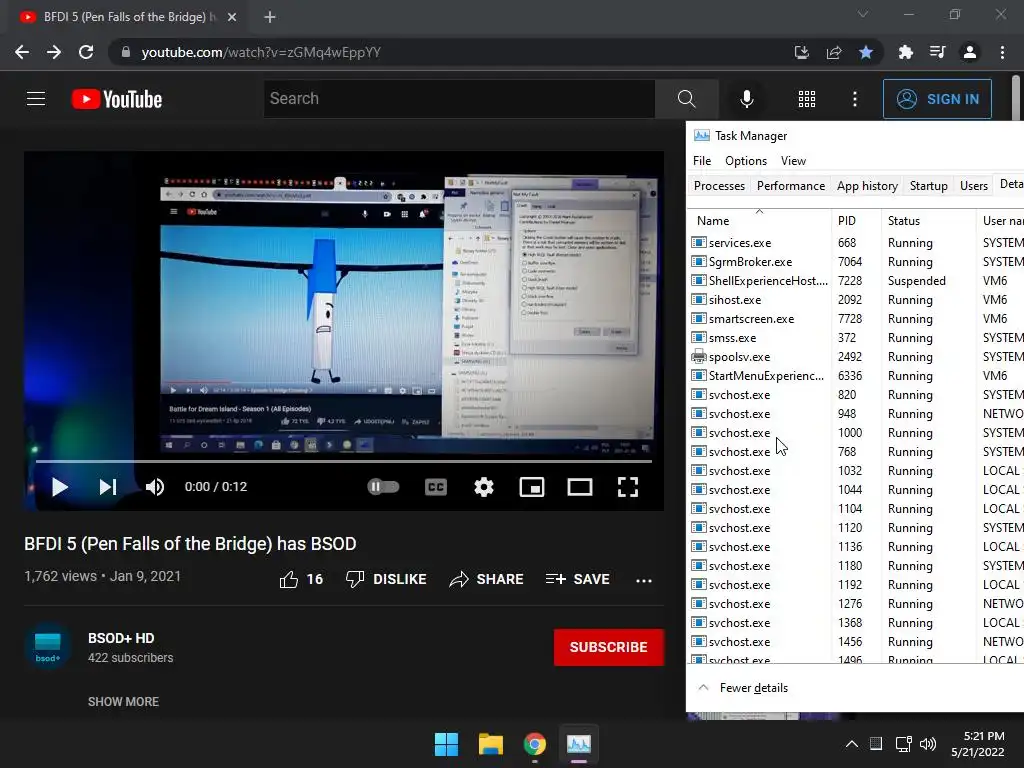Sort processes by Status column
The image size is (1024, 768).
[928, 221]
